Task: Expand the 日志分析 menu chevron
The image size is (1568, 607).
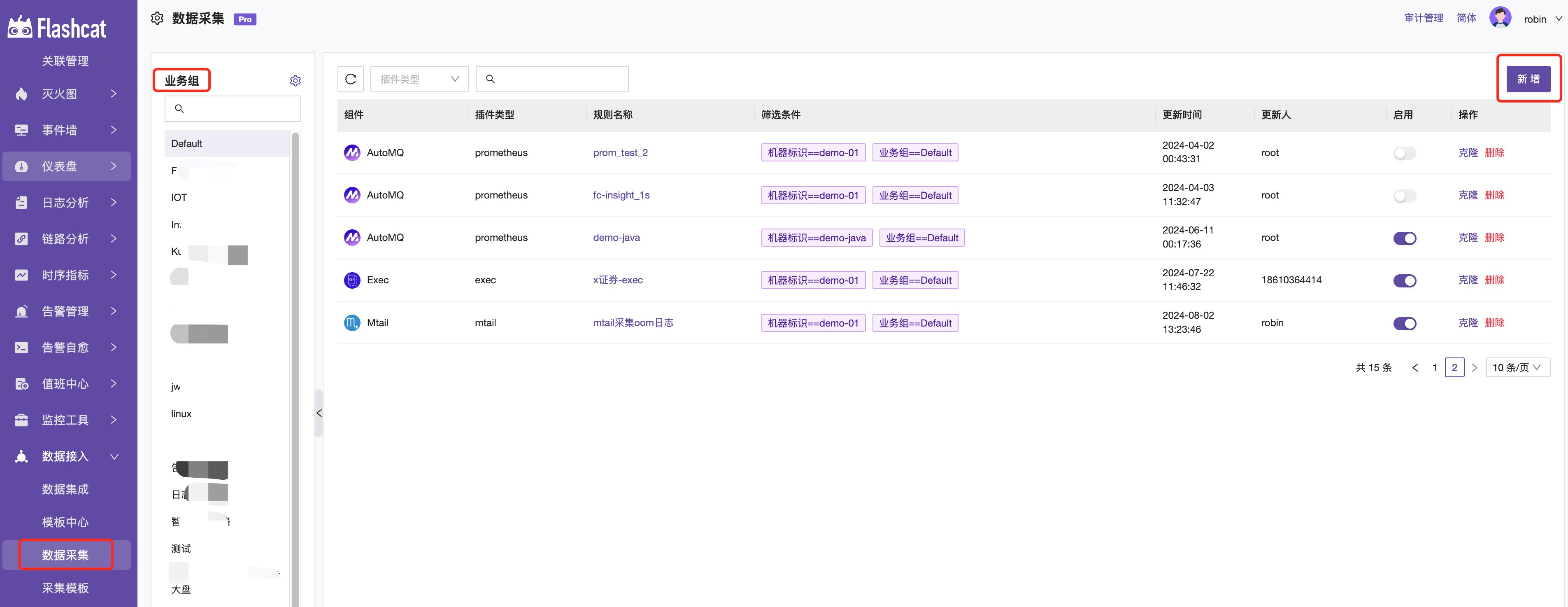Action: (x=114, y=202)
